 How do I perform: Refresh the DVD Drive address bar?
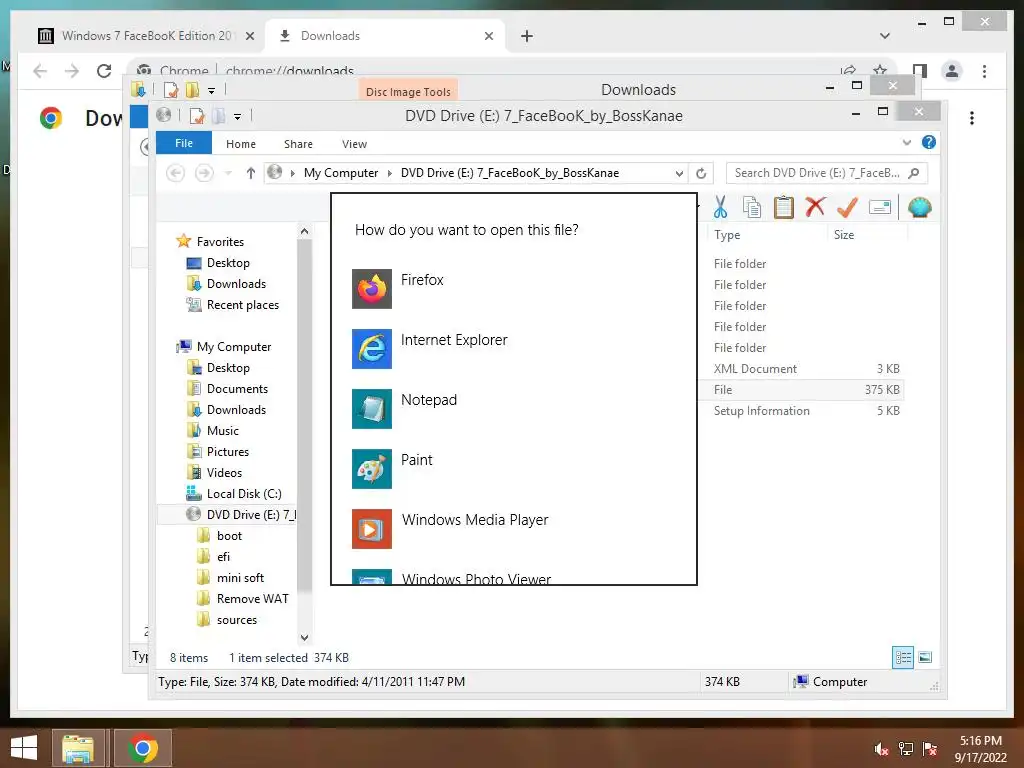[x=701, y=173]
